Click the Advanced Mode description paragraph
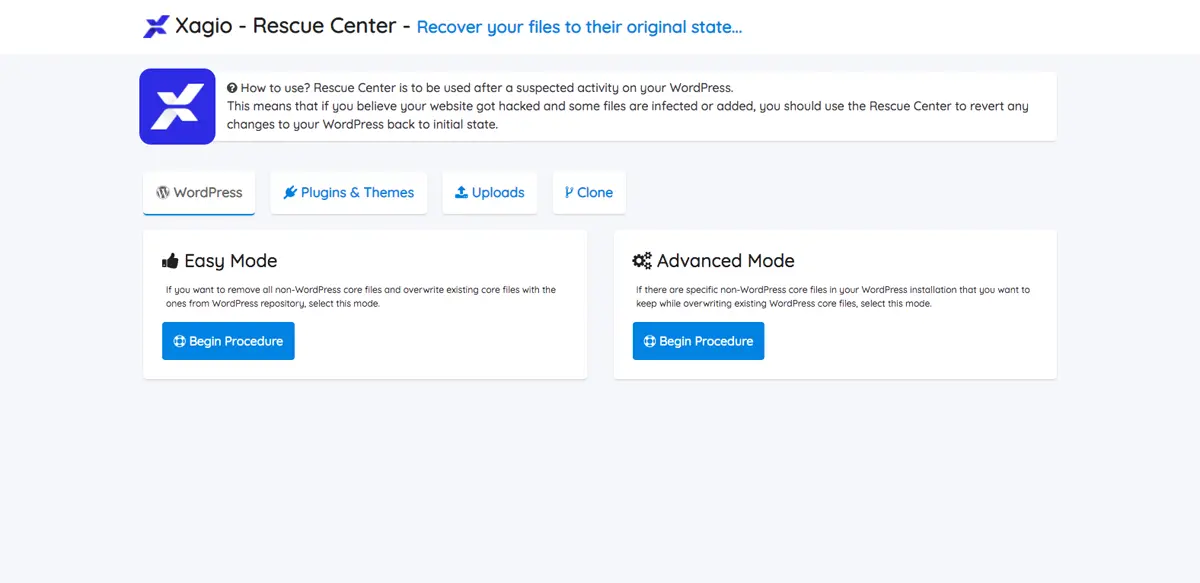Image resolution: width=1200 pixels, height=583 pixels. pyautogui.click(x=833, y=296)
